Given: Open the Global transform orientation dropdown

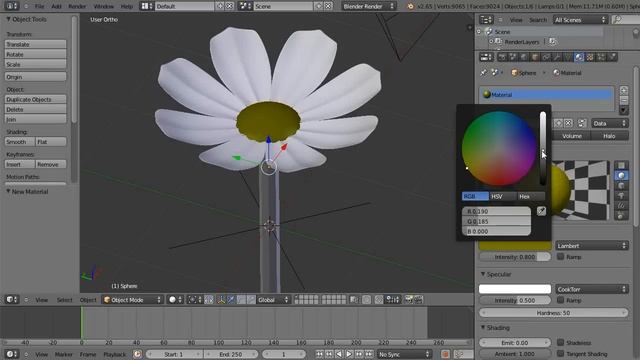Looking at the screenshot, I should [273, 300].
